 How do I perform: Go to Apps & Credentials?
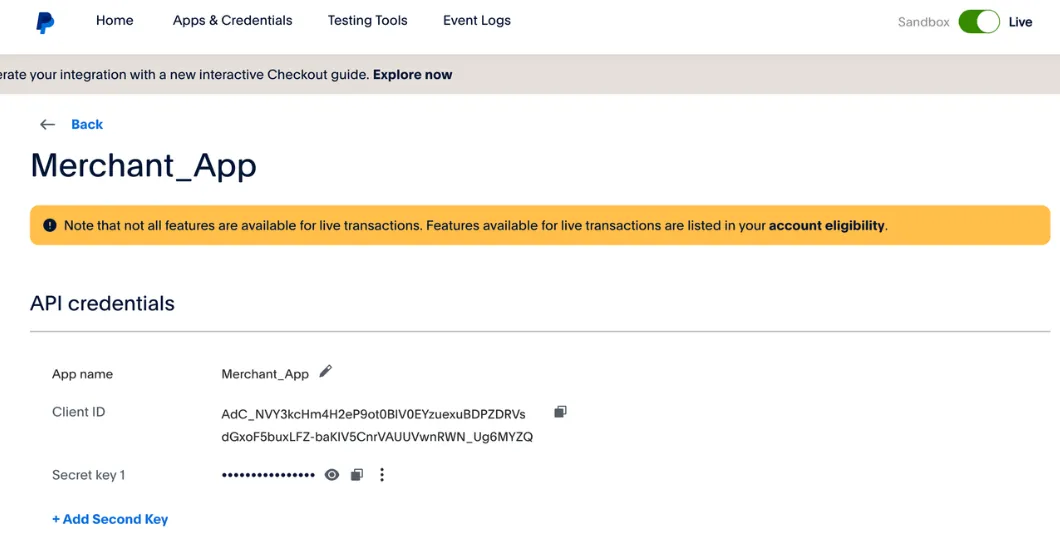[x=233, y=20]
